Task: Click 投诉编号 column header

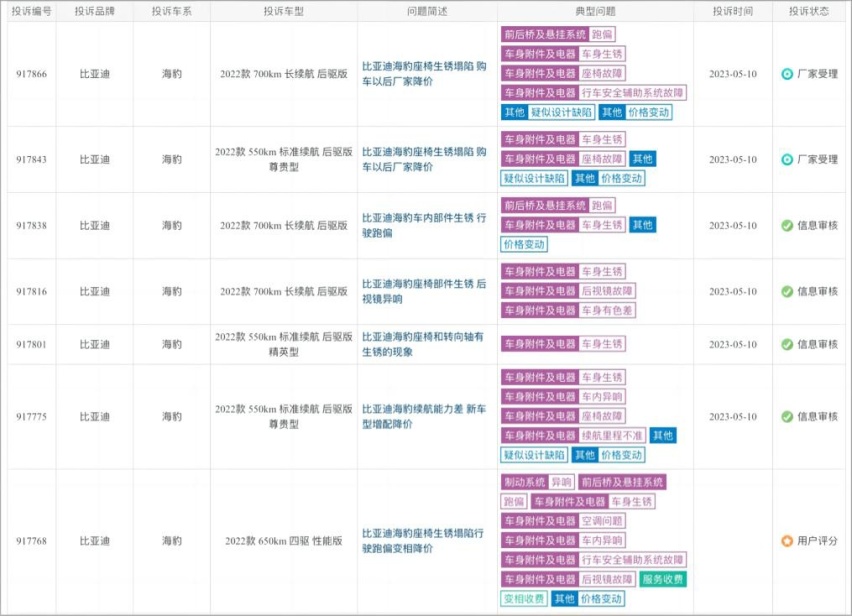Action: click(x=31, y=11)
